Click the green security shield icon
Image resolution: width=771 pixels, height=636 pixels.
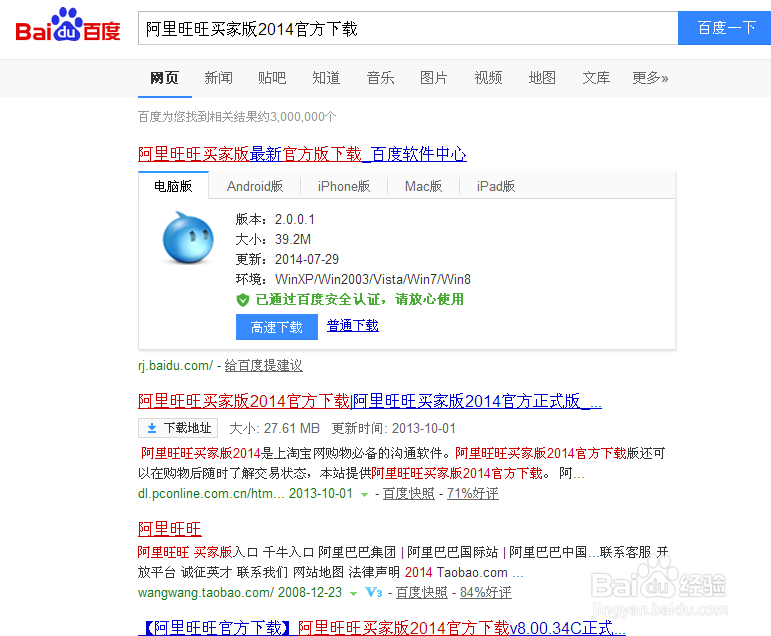(x=243, y=300)
